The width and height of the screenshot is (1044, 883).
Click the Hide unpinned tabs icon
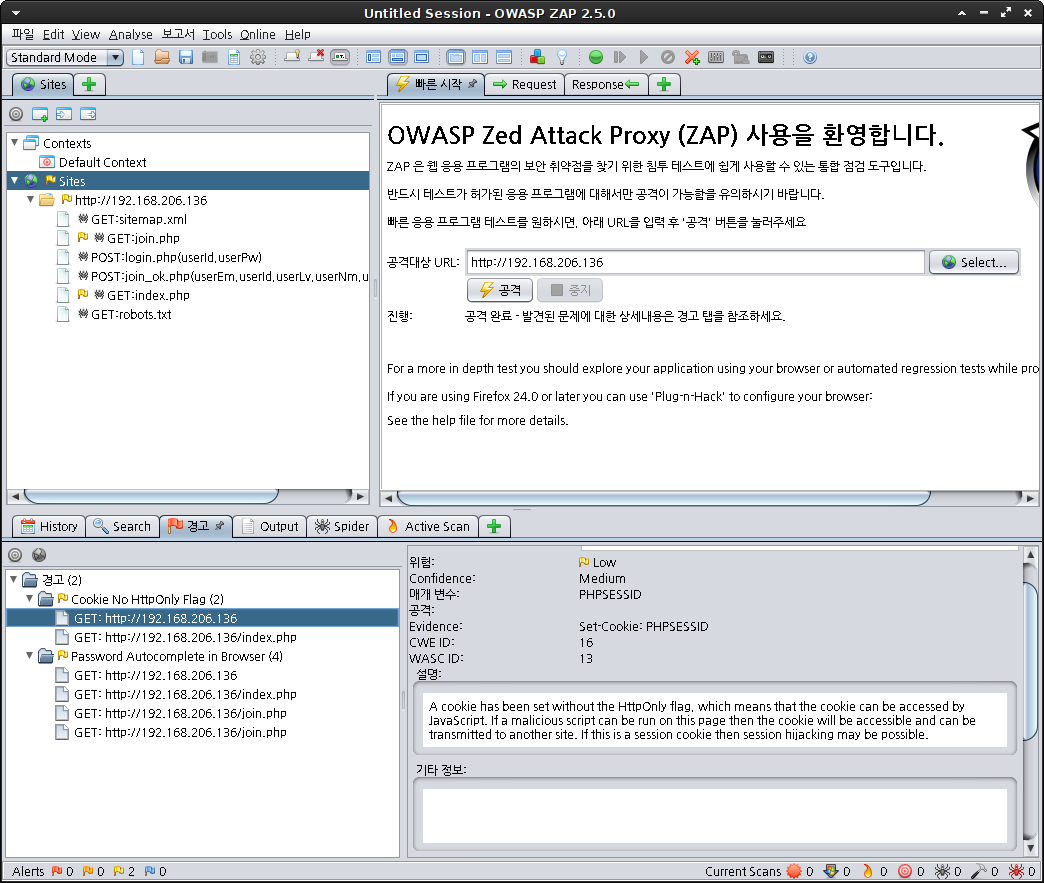316,57
